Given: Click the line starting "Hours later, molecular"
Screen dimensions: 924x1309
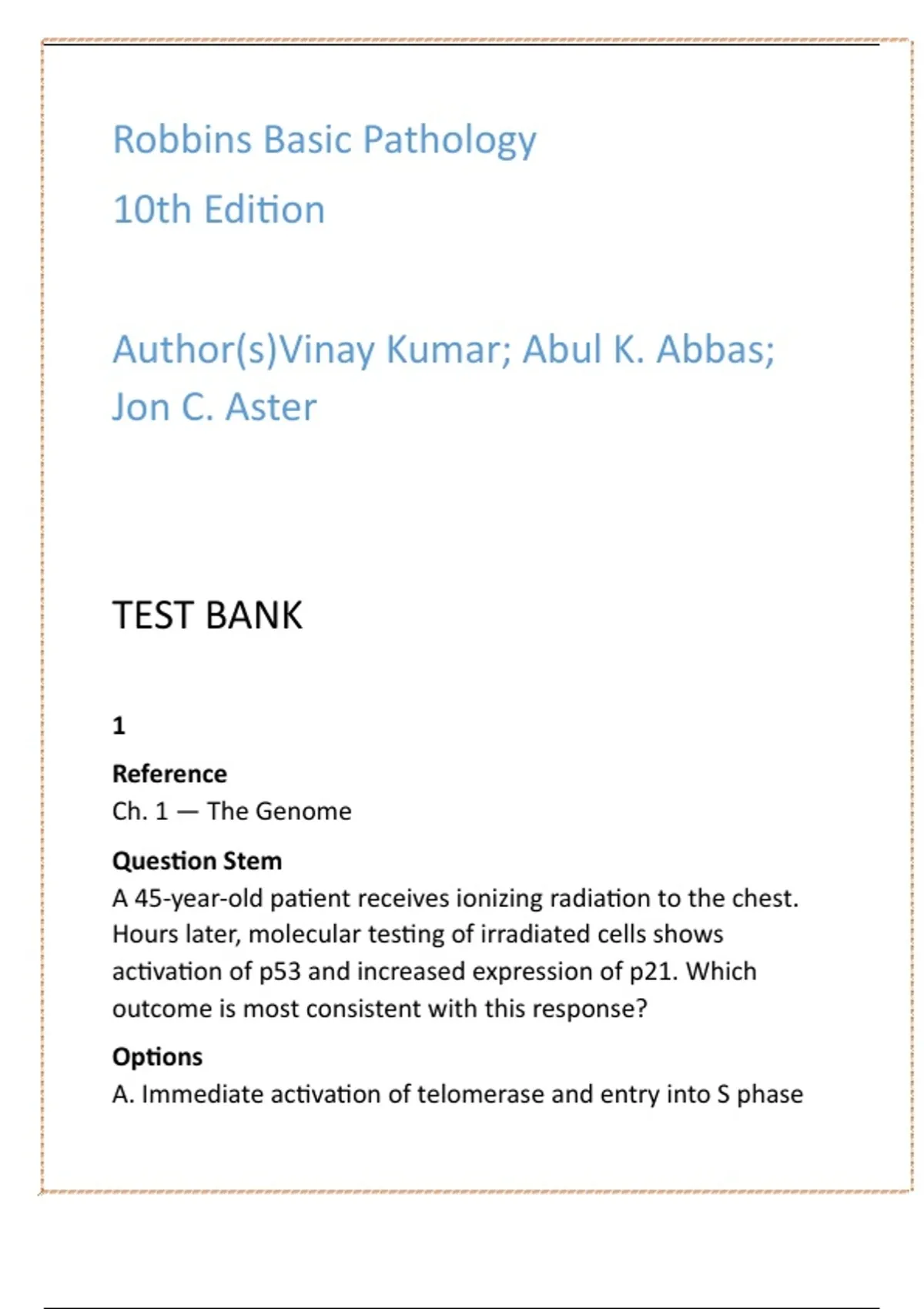Looking at the screenshot, I should [417, 934].
